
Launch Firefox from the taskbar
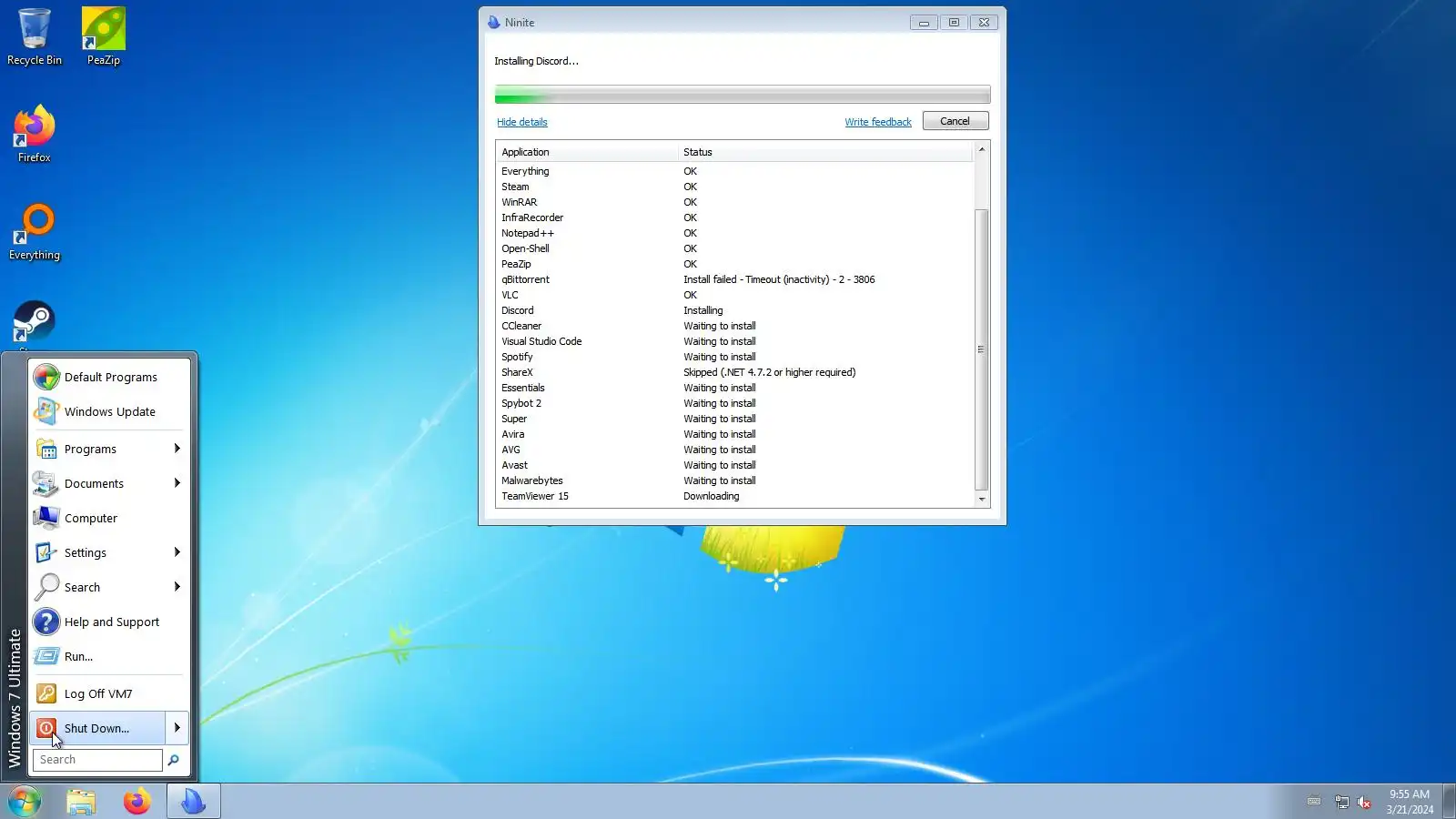[x=137, y=802]
